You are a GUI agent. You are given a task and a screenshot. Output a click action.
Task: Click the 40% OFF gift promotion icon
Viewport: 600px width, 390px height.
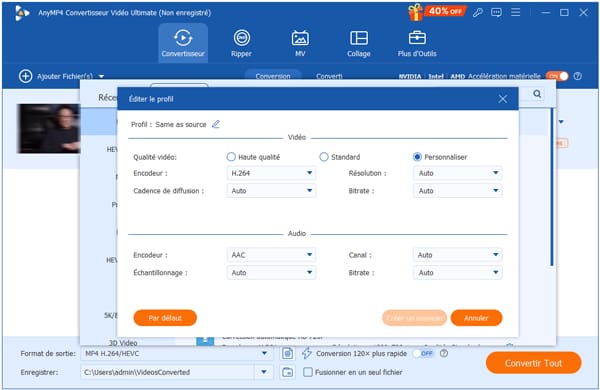click(437, 12)
